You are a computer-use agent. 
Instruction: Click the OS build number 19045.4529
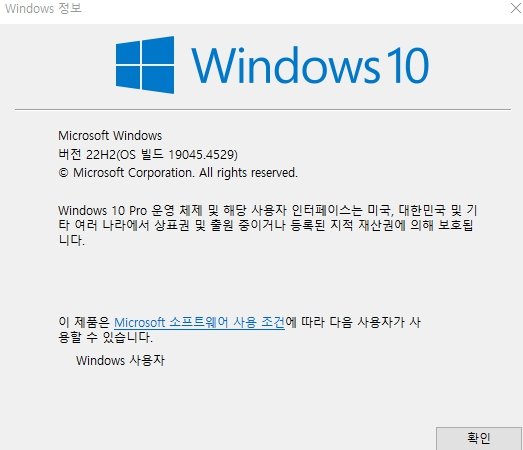pyautogui.click(x=202, y=154)
